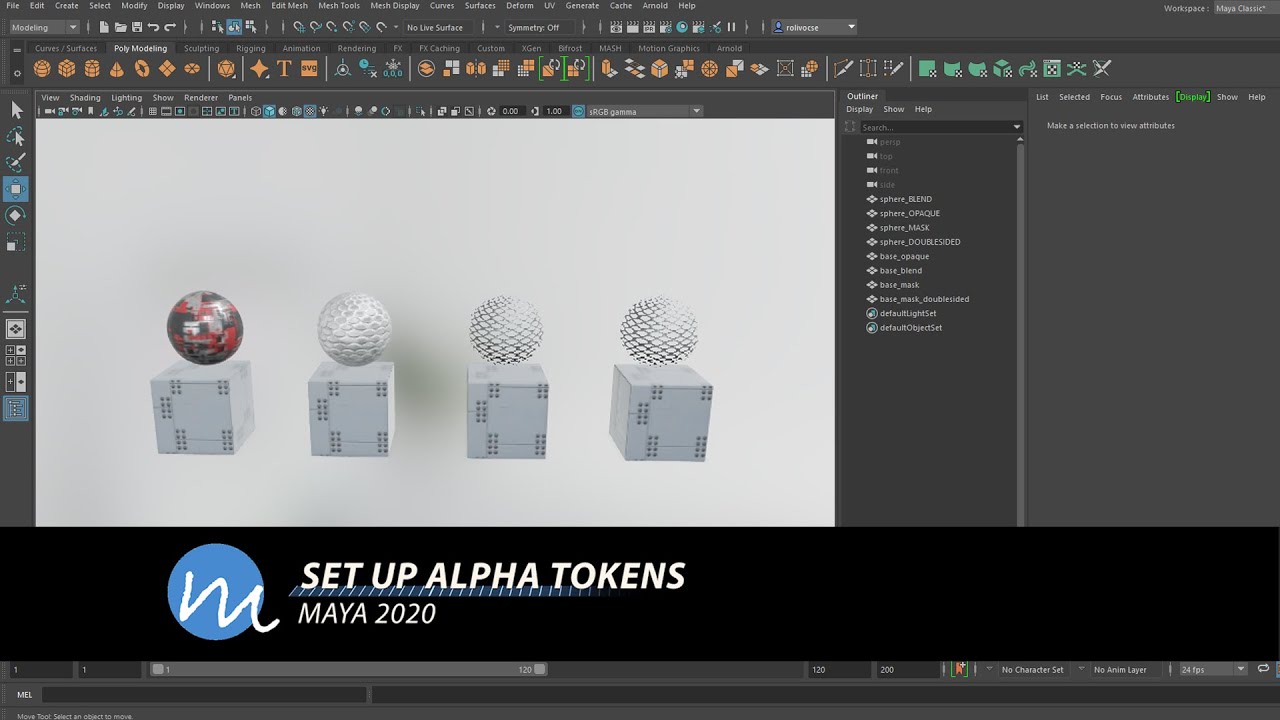1280x720 pixels.
Task: Open the 24 fps frame rate dropdown
Action: tap(1212, 669)
